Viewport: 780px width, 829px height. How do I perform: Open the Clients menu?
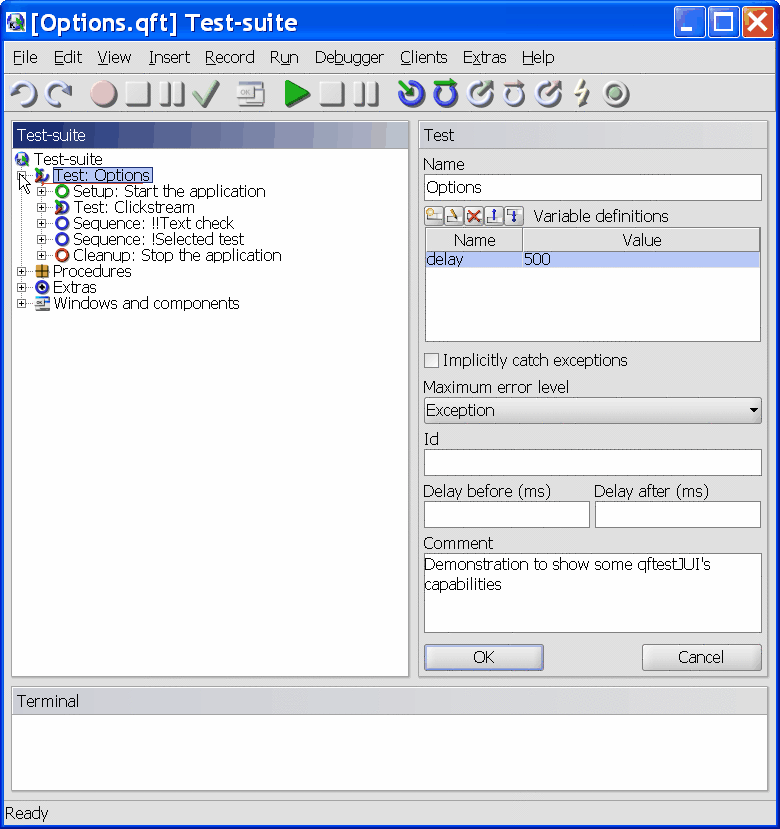[x=424, y=57]
